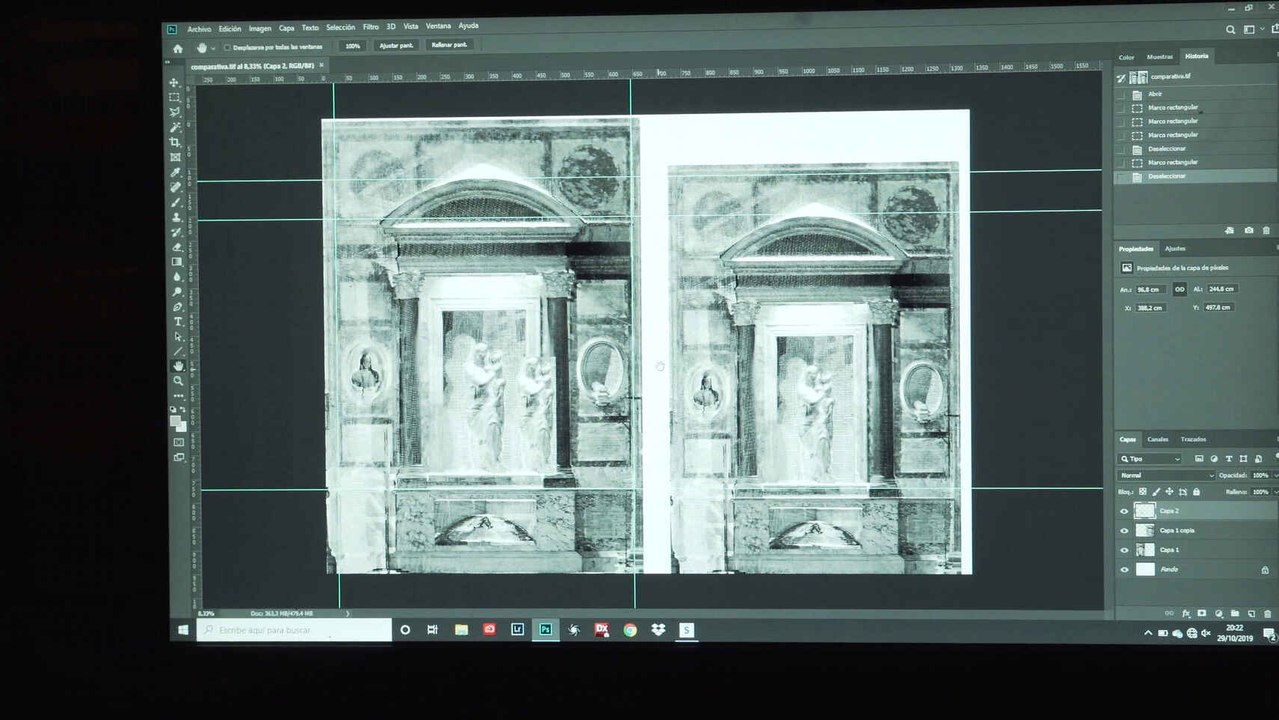The width and height of the screenshot is (1279, 720).
Task: Click the Home icon in options bar
Action: pyautogui.click(x=178, y=47)
